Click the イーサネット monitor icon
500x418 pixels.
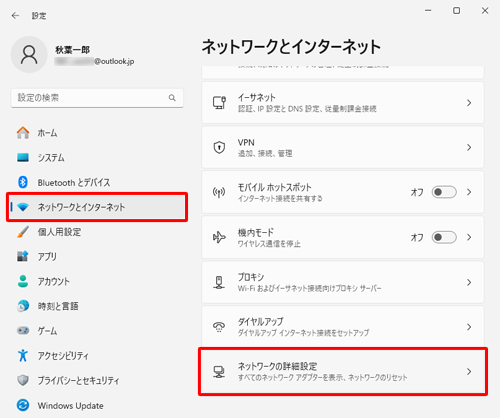tap(219, 103)
